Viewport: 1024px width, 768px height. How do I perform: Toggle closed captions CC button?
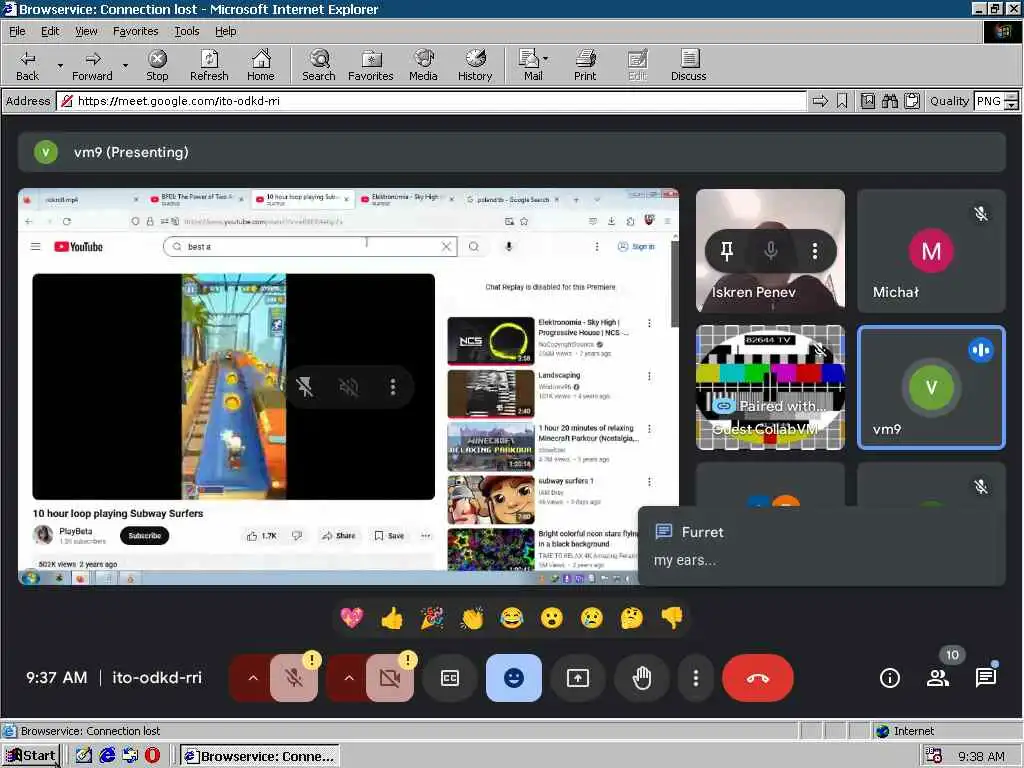(450, 678)
